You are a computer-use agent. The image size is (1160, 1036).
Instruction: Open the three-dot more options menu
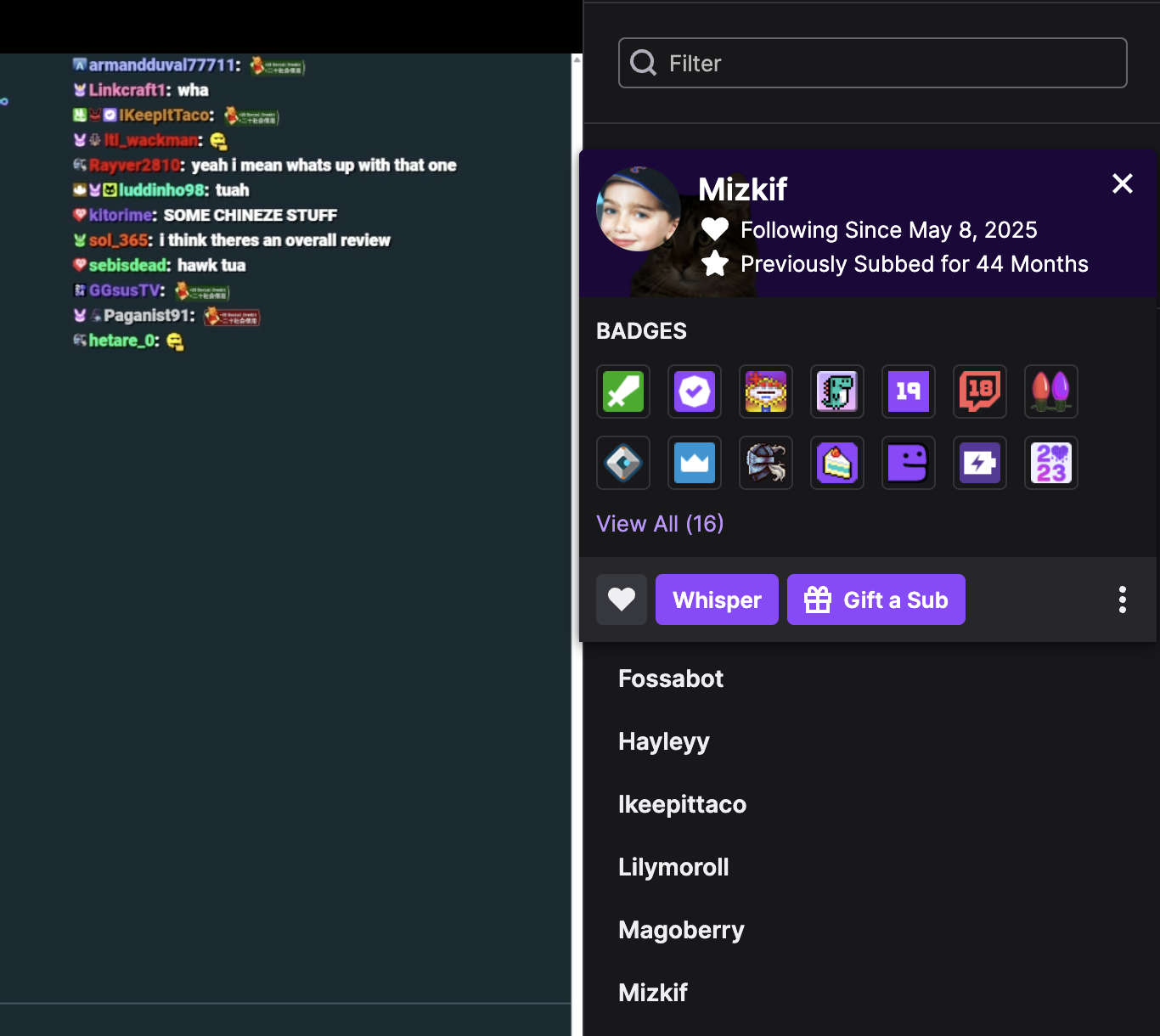tap(1123, 600)
